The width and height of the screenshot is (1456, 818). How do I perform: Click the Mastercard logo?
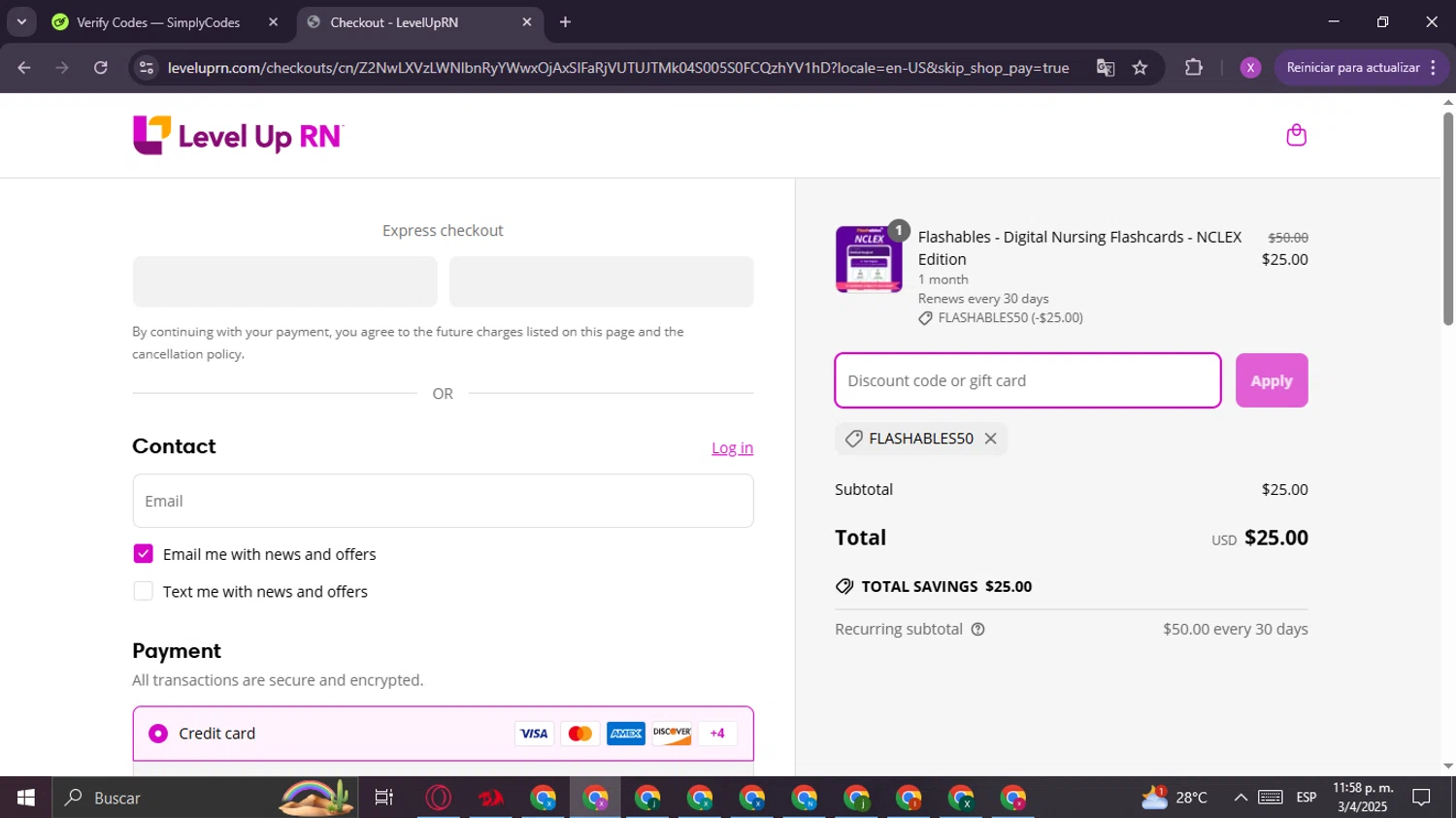(x=579, y=734)
